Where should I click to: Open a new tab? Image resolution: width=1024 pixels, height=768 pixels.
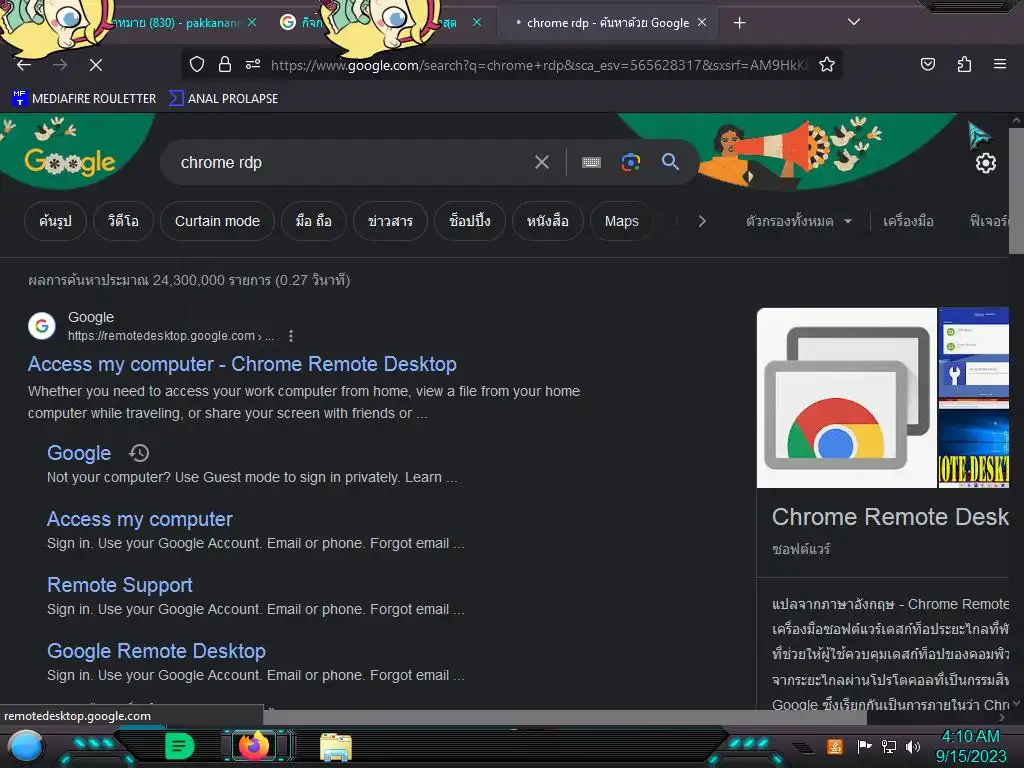pyautogui.click(x=739, y=23)
